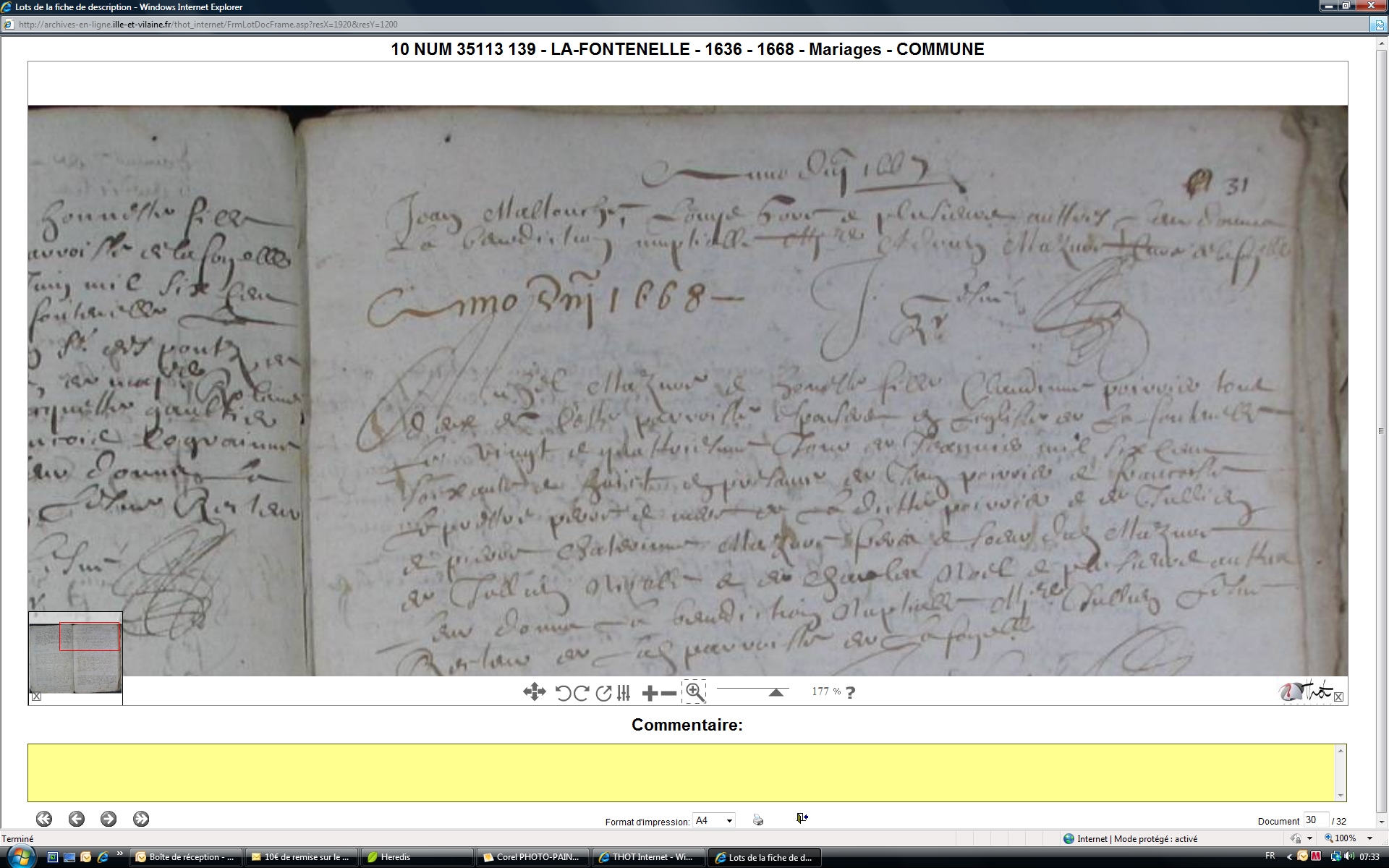This screenshot has height=868, width=1389.
Task: Select the pan/move image tool
Action: click(534, 692)
